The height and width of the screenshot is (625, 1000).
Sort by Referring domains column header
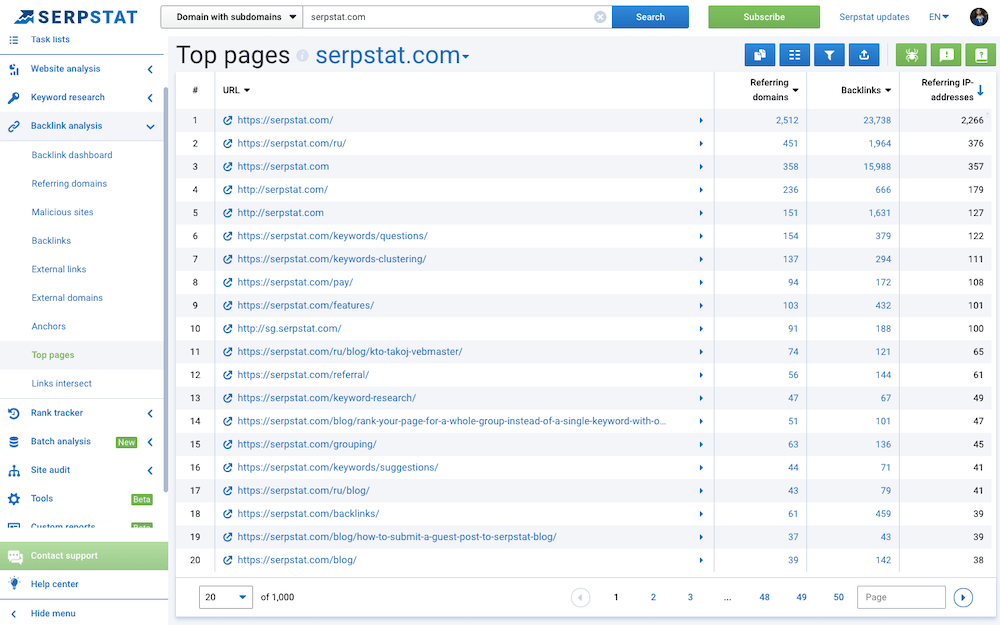click(x=774, y=90)
